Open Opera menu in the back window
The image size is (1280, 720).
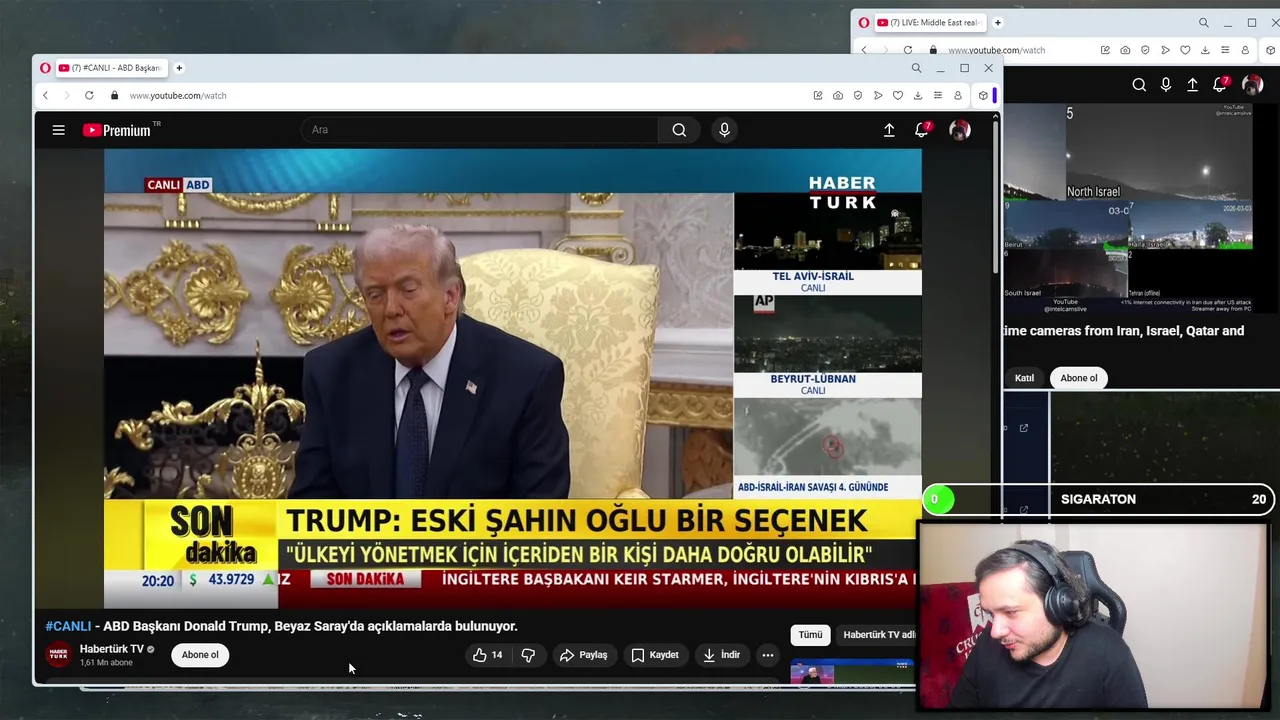tap(864, 23)
